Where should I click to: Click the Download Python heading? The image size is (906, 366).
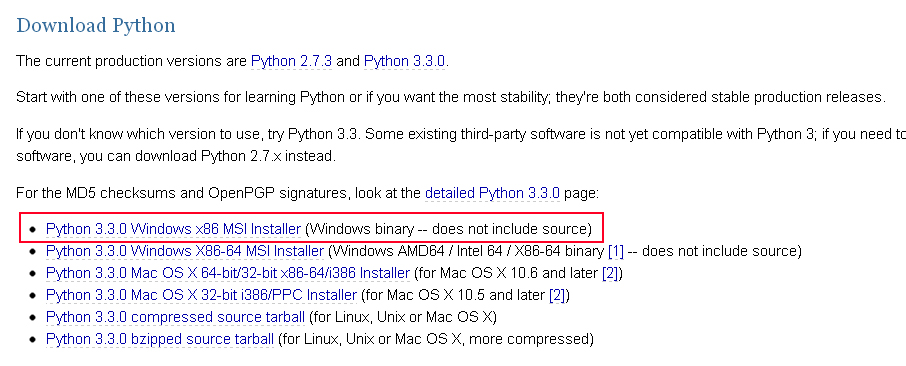[96, 25]
